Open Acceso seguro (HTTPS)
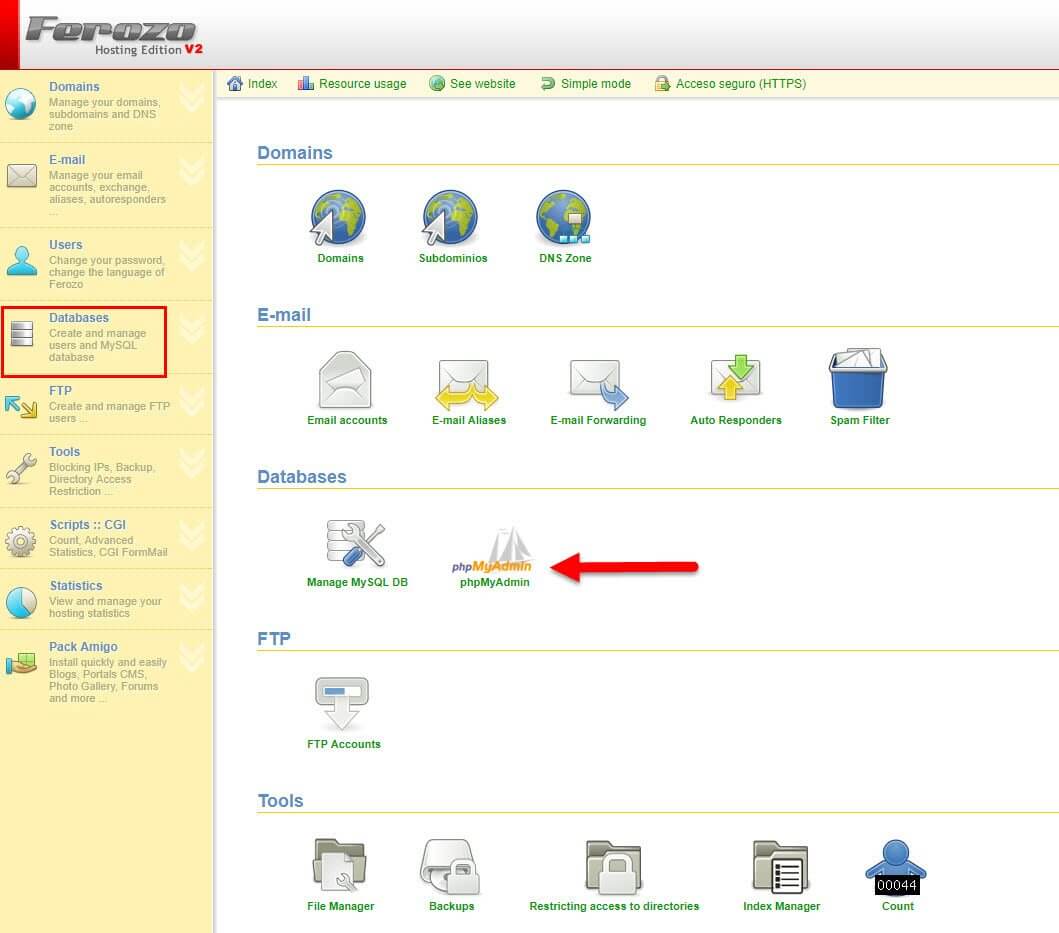This screenshot has height=933, width=1059. click(x=730, y=84)
